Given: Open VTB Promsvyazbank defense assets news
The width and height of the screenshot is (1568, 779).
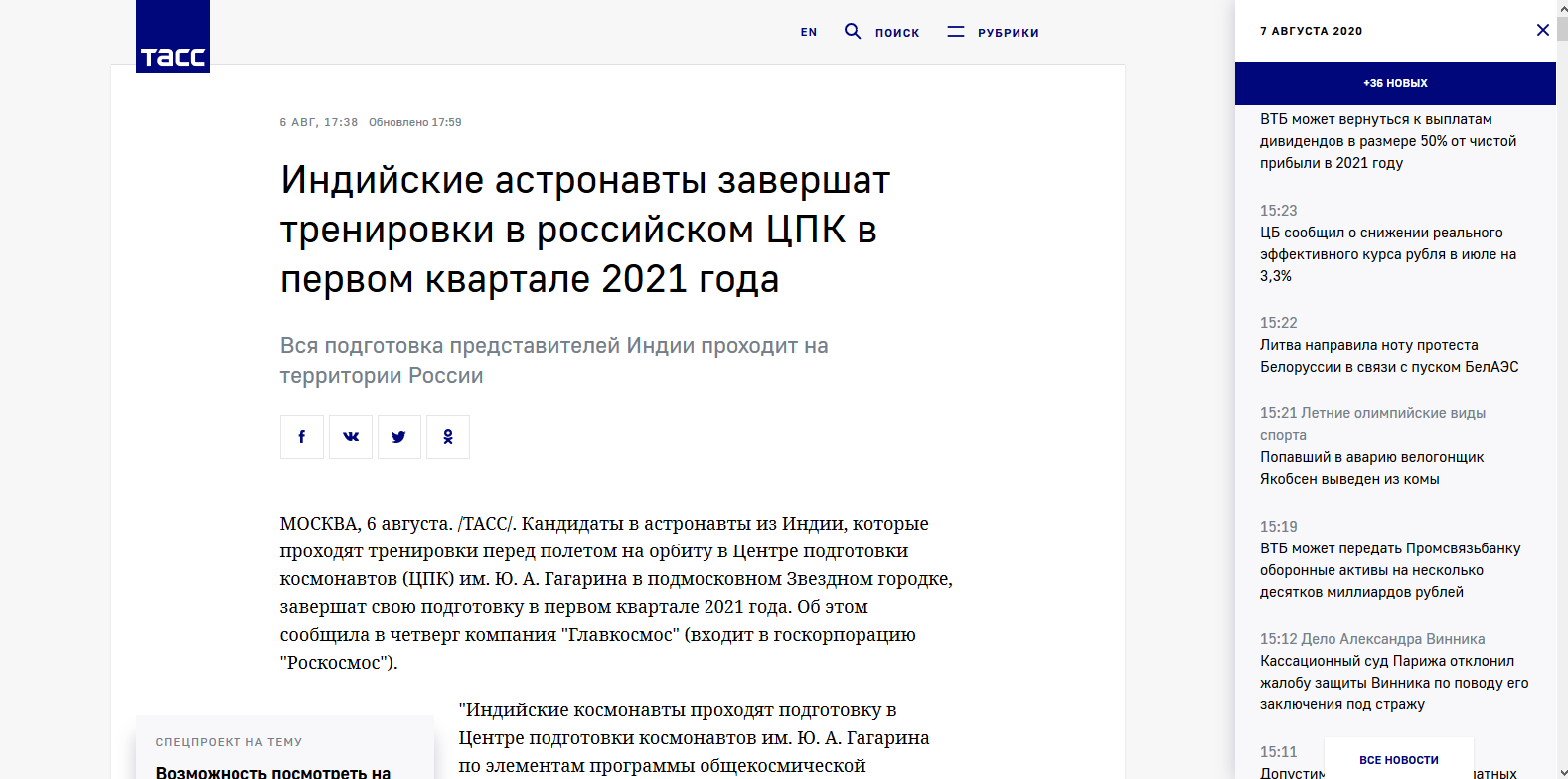Looking at the screenshot, I should [x=1390, y=570].
